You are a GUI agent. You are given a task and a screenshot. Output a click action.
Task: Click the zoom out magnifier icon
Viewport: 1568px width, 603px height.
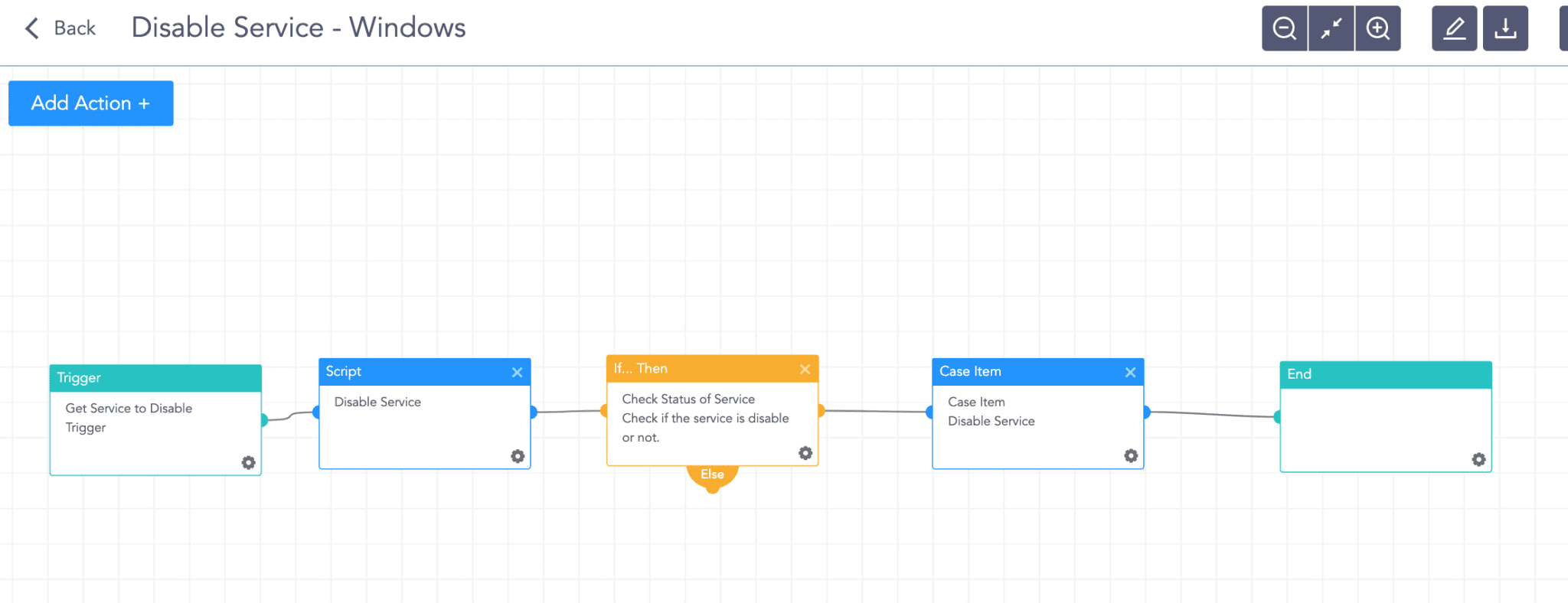tap(1284, 28)
